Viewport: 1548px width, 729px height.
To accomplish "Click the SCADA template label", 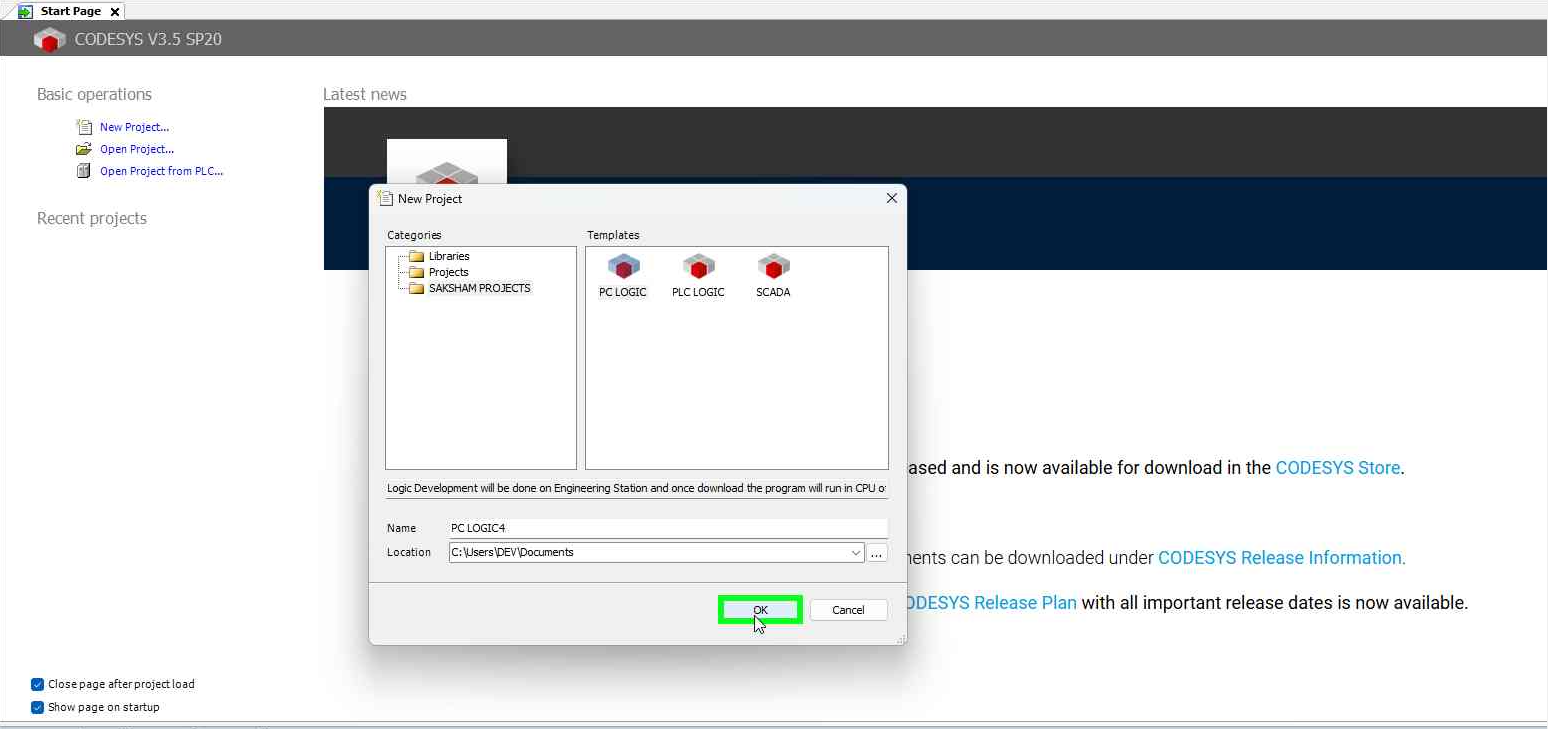I will click(773, 292).
